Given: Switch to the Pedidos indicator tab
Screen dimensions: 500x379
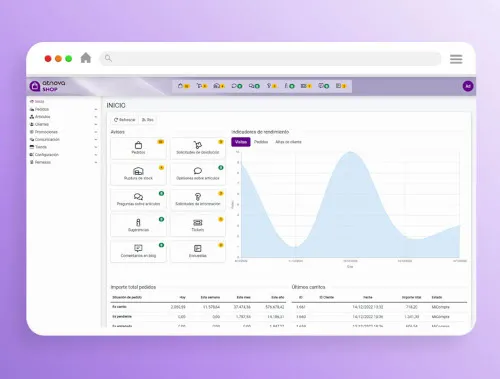Looking at the screenshot, I should [261, 142].
